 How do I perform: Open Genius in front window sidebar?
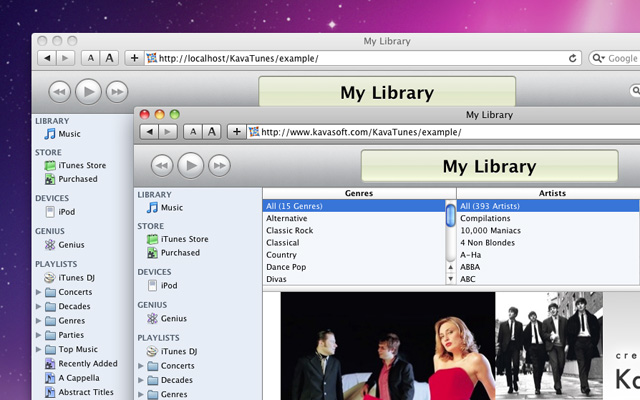click(167, 318)
